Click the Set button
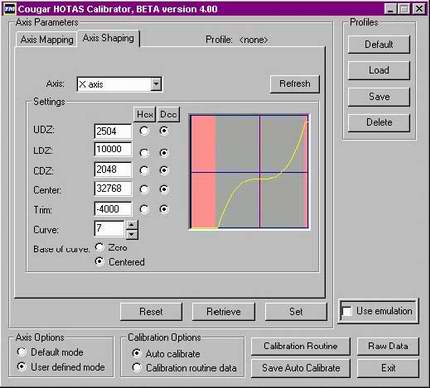Image resolution: width=430 pixels, height=388 pixels. click(x=296, y=312)
